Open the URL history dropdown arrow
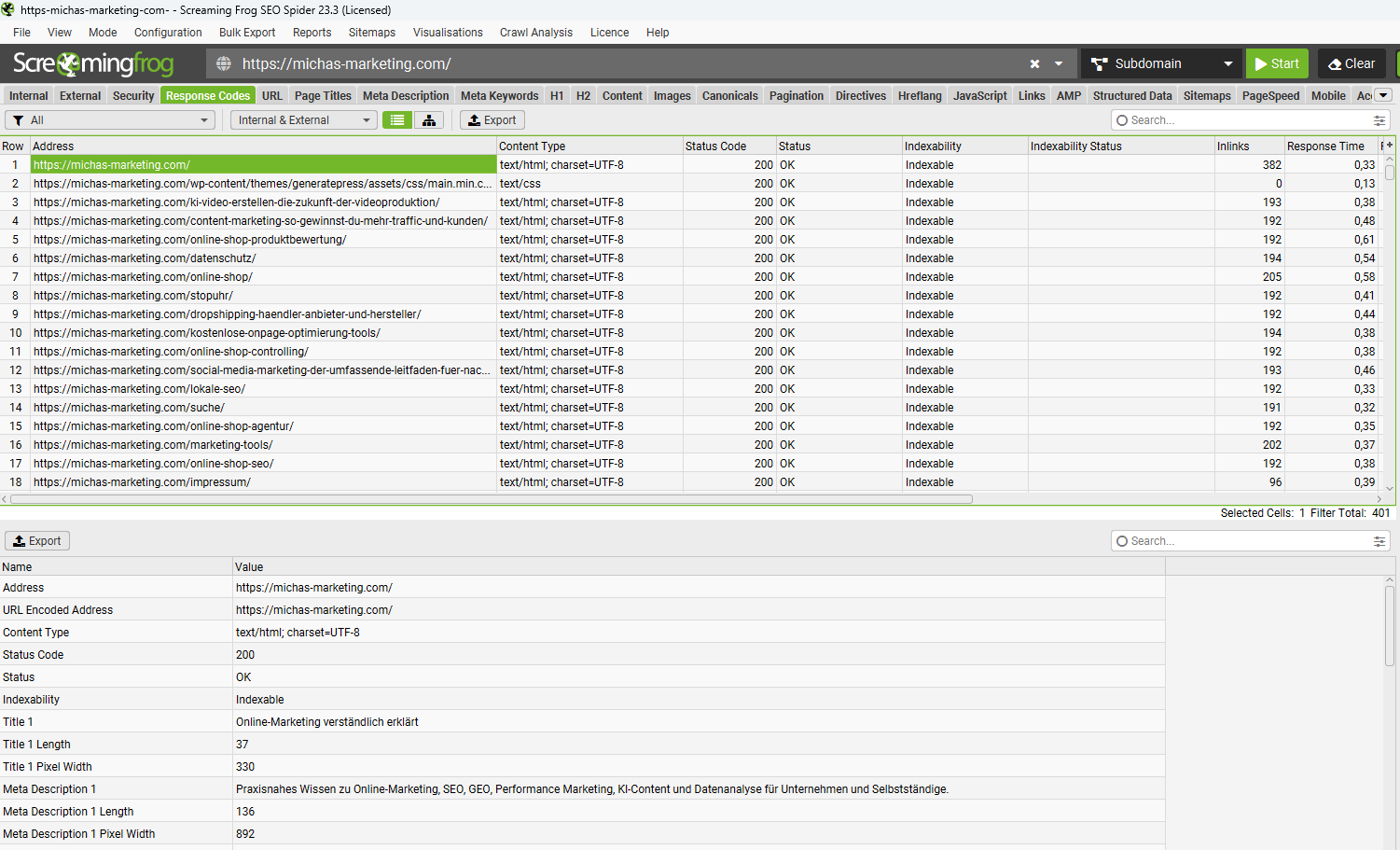1400x850 pixels. (1059, 63)
